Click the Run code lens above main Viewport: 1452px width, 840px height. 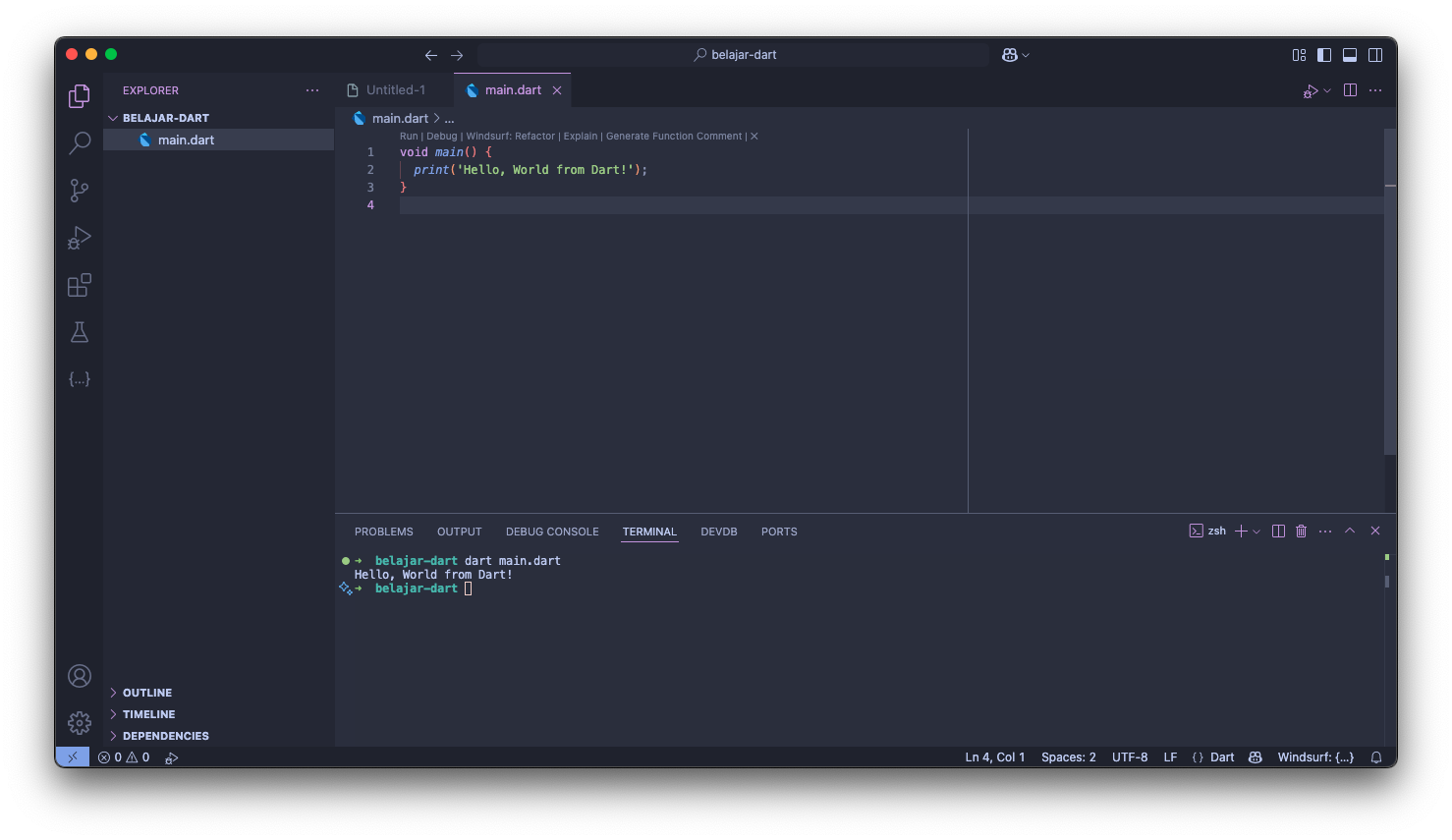coord(409,137)
